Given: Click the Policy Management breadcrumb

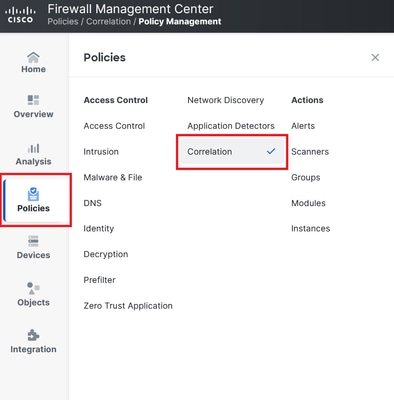Looking at the screenshot, I should (180, 22).
